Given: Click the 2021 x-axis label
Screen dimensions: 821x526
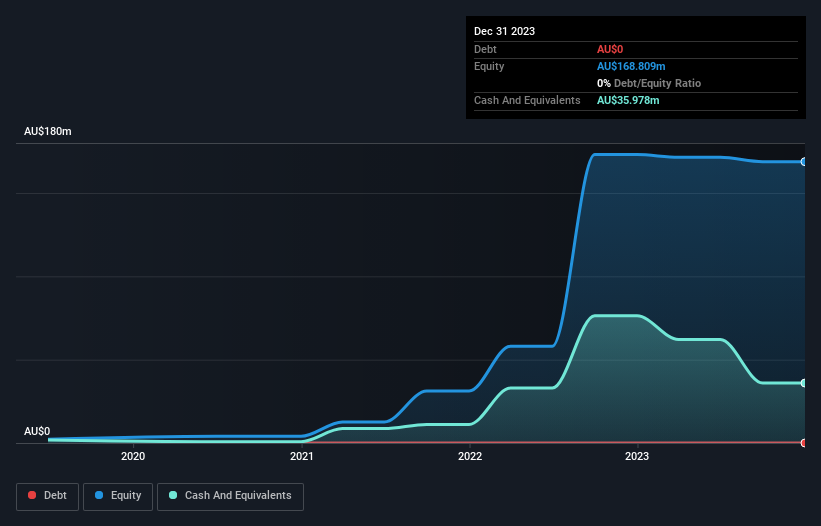Looking at the screenshot, I should 302,456.
